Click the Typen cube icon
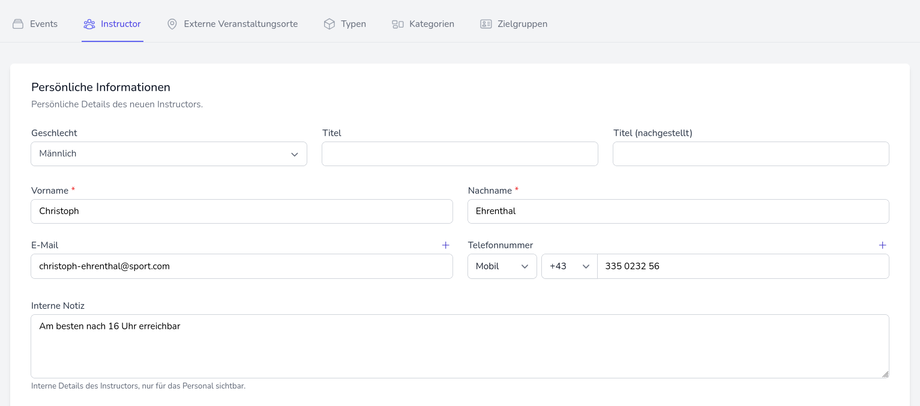Viewport: 920px width, 406px height. (329, 24)
